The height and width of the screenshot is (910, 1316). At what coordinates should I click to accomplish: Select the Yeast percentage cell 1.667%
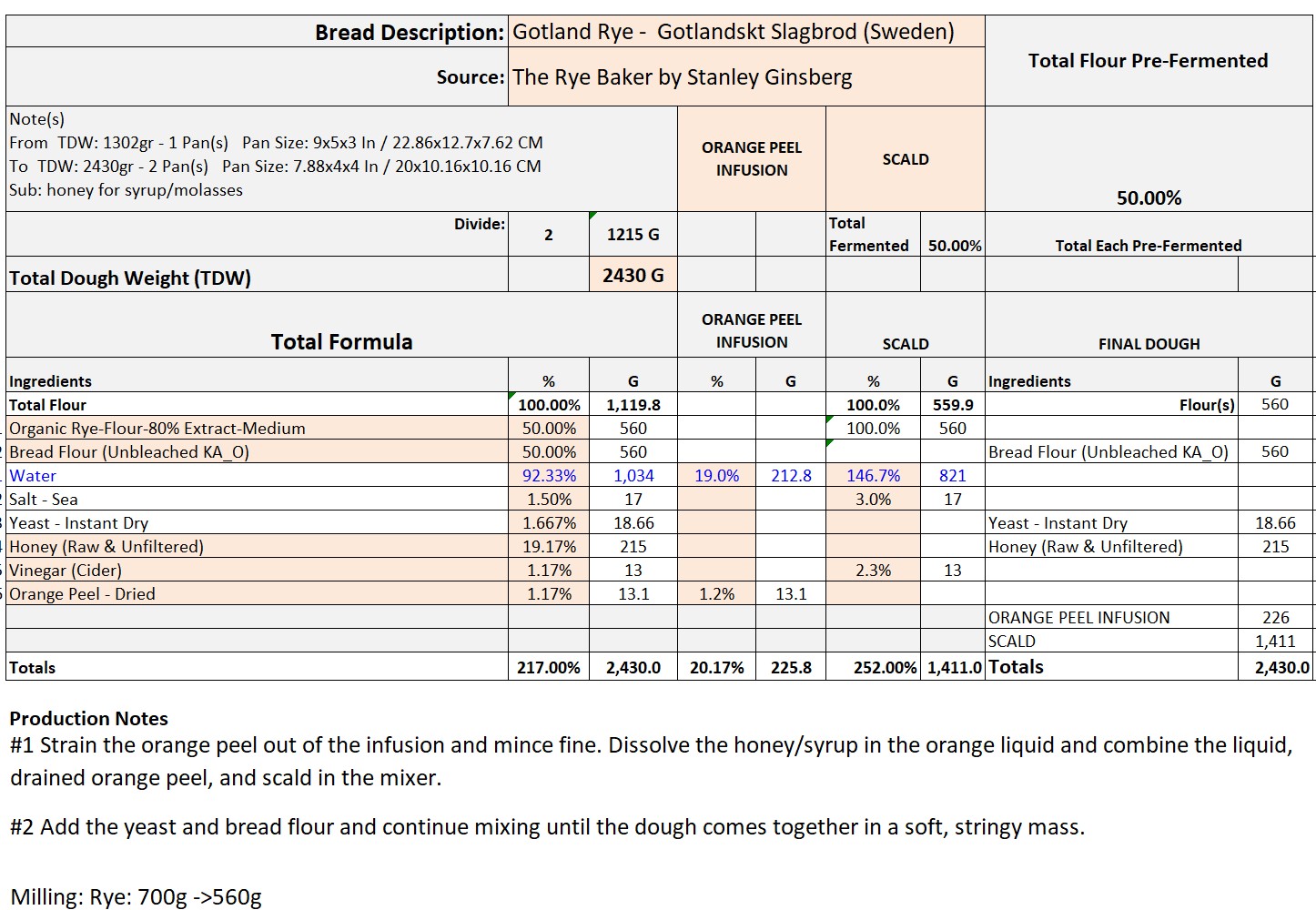tap(549, 523)
